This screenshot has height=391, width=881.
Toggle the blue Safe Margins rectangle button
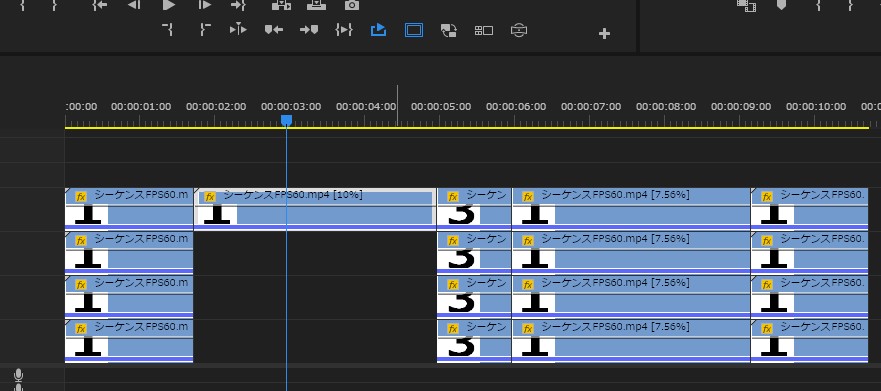[414, 30]
